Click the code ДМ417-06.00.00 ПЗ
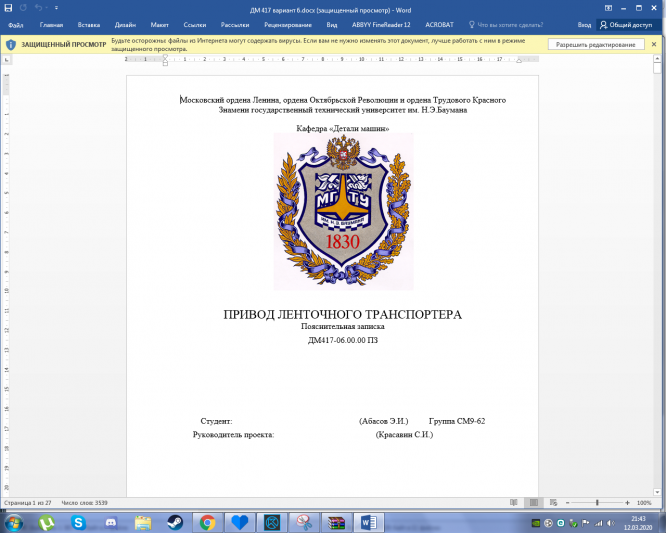Viewport: 666px width, 533px height. [x=343, y=340]
